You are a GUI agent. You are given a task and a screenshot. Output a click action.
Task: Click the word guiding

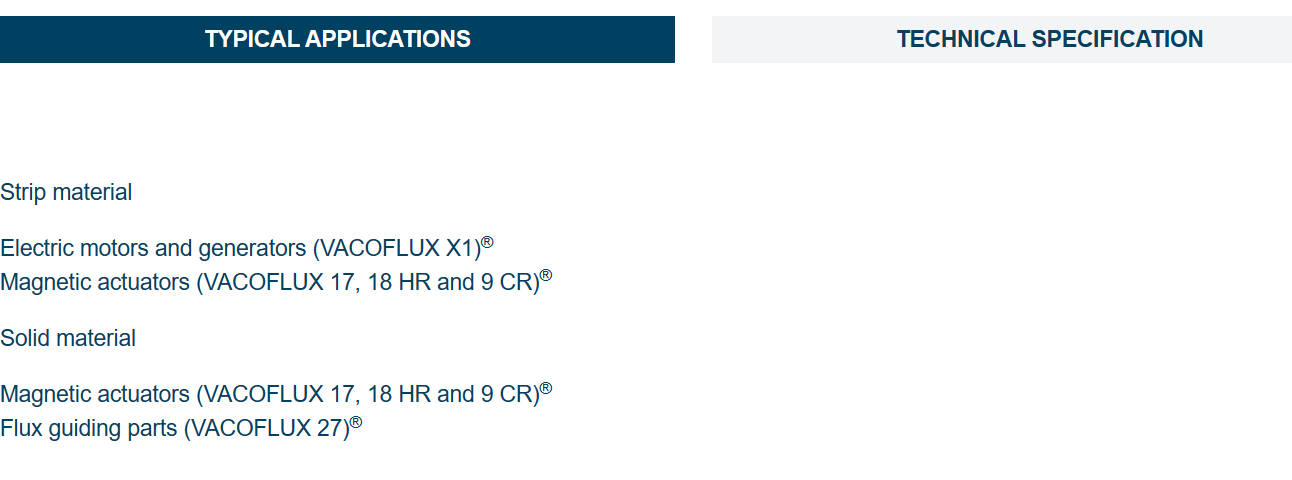[87, 430]
